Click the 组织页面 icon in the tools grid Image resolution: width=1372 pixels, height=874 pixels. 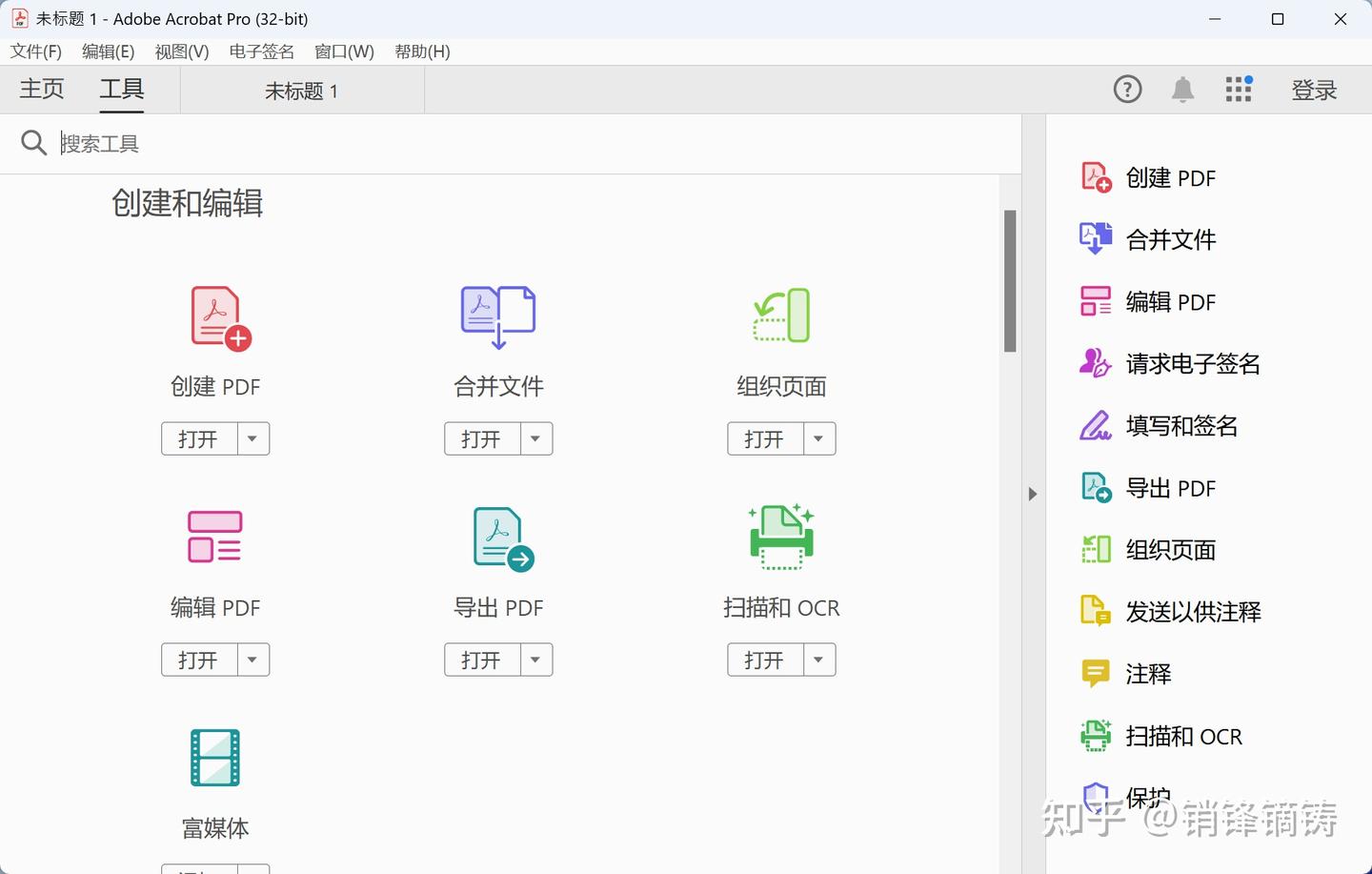[781, 315]
